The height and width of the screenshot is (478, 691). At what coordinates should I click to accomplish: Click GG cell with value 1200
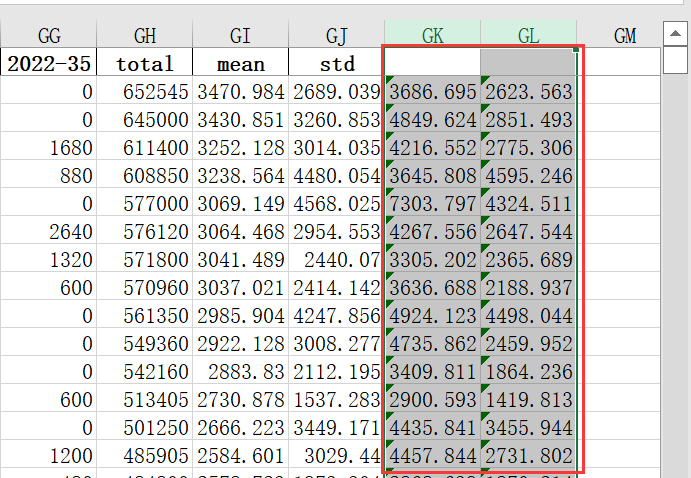click(48, 453)
